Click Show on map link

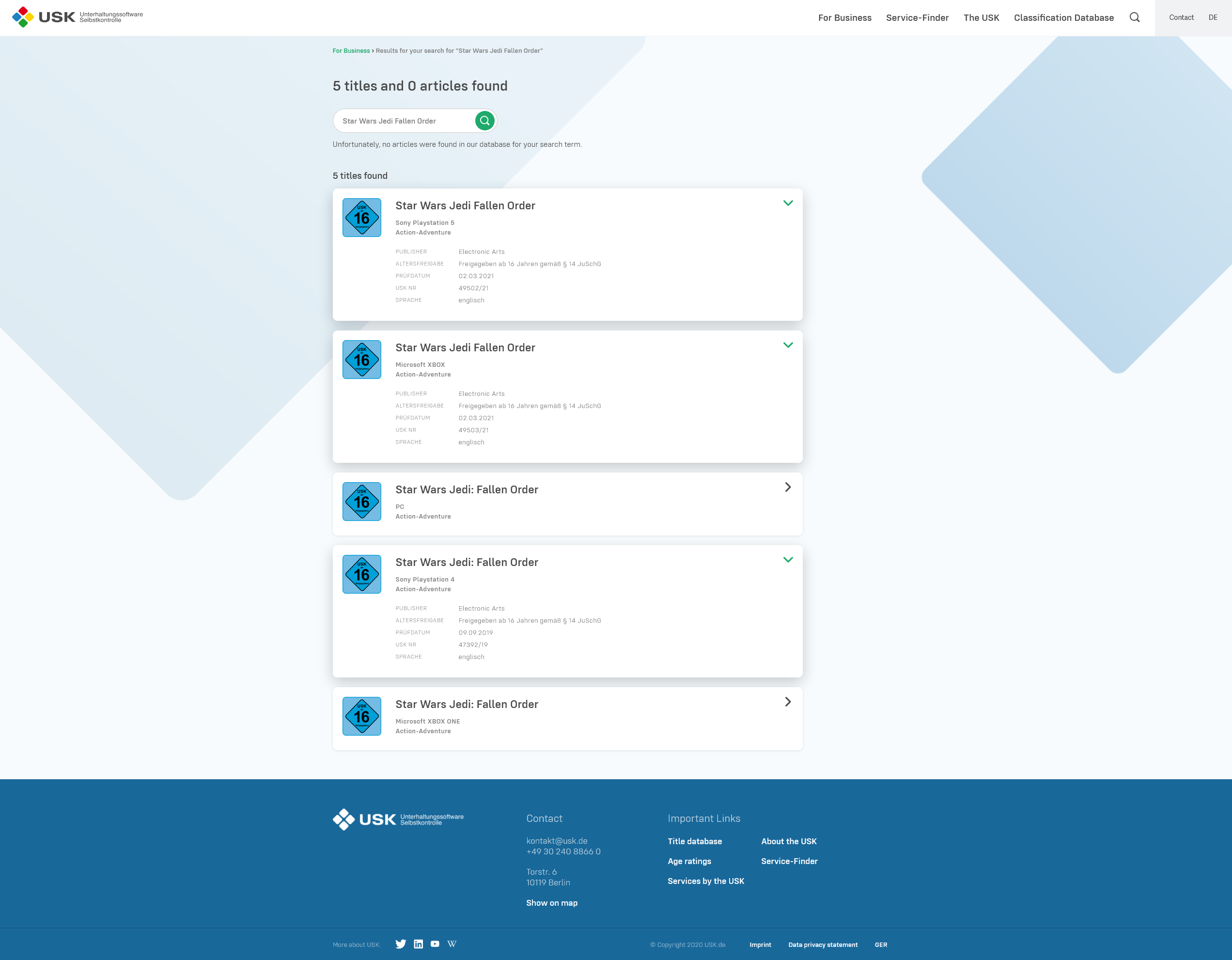point(552,903)
